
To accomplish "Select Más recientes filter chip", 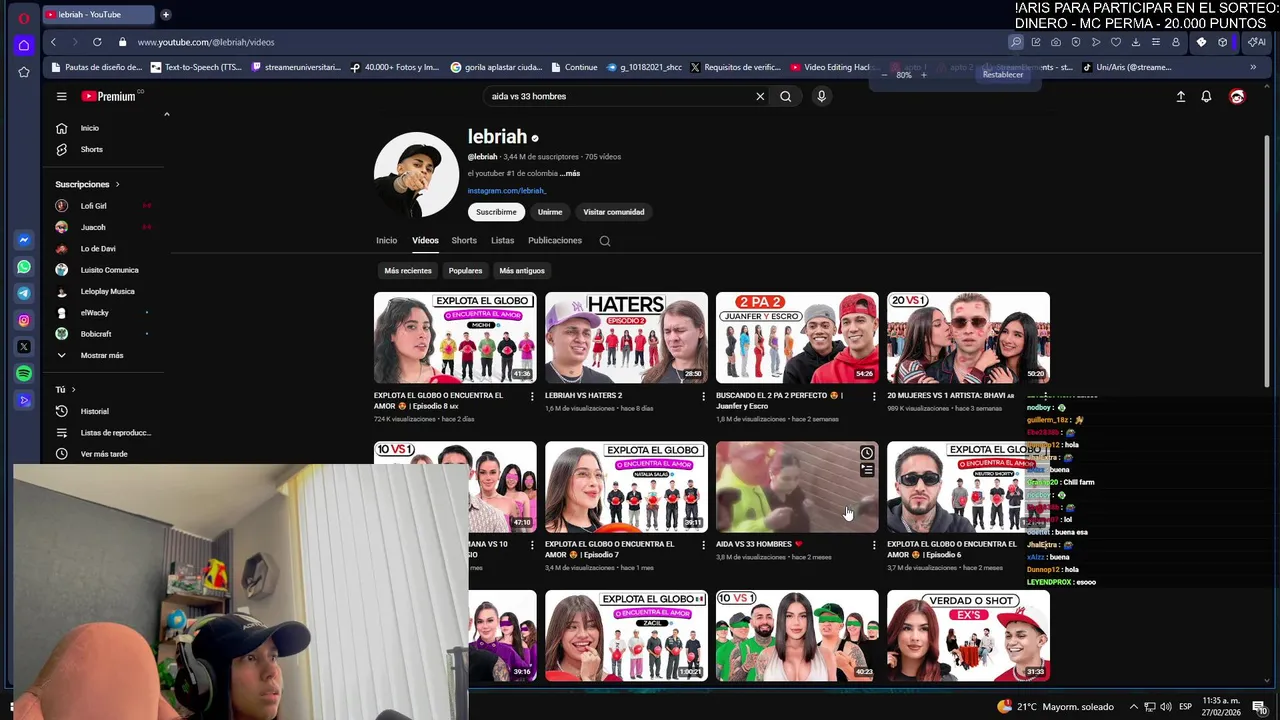I will (x=408, y=270).
